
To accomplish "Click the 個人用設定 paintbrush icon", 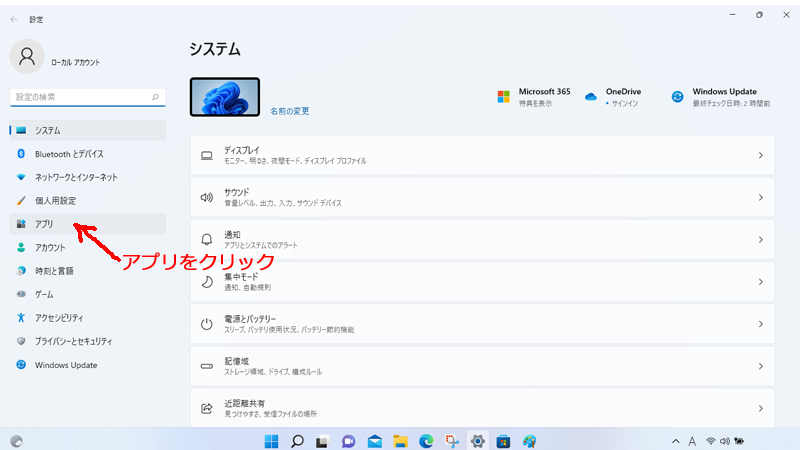I will [x=21, y=201].
